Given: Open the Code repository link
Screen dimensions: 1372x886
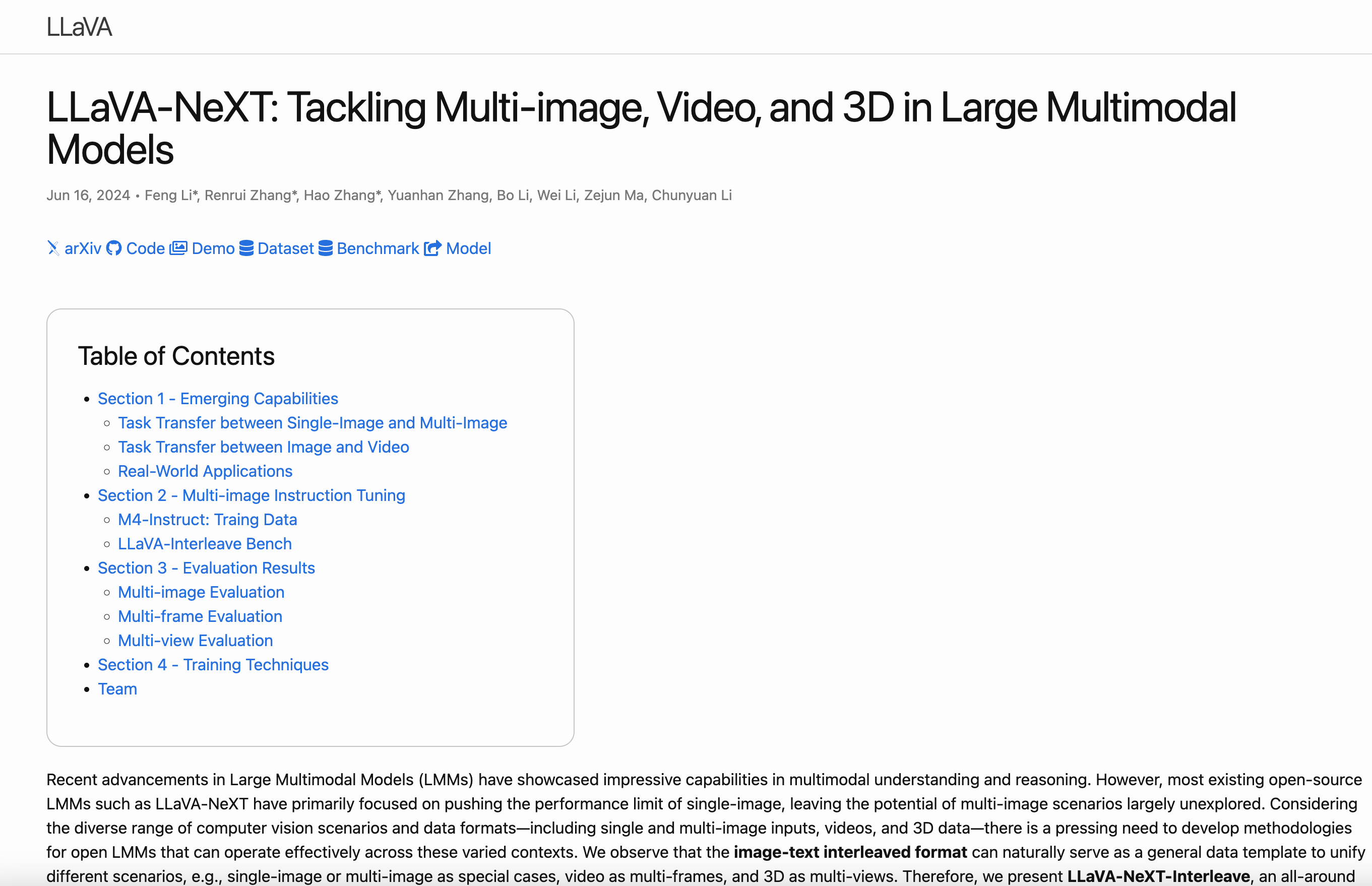Looking at the screenshot, I should pos(146,248).
